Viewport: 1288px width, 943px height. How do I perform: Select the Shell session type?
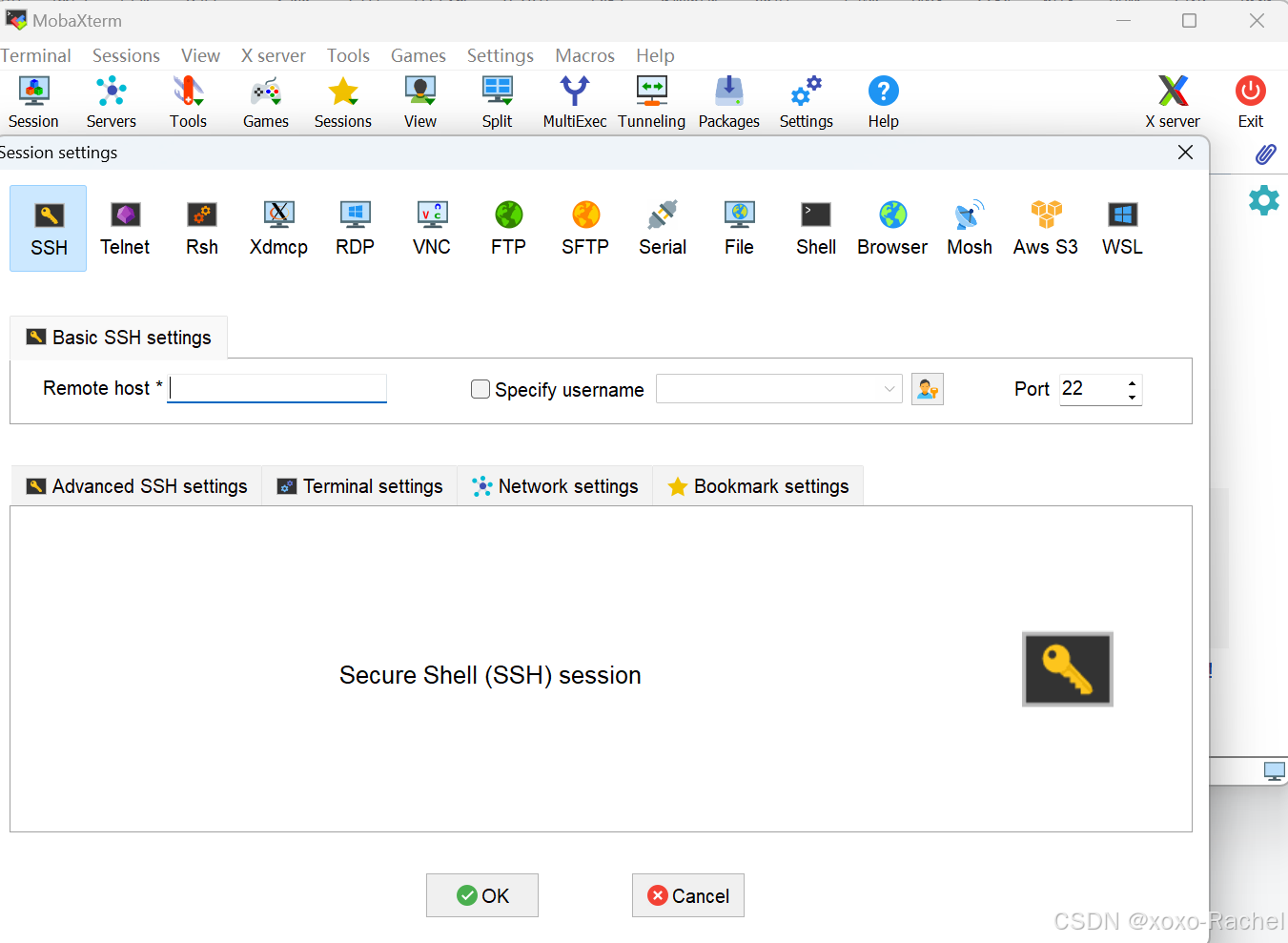(x=816, y=229)
